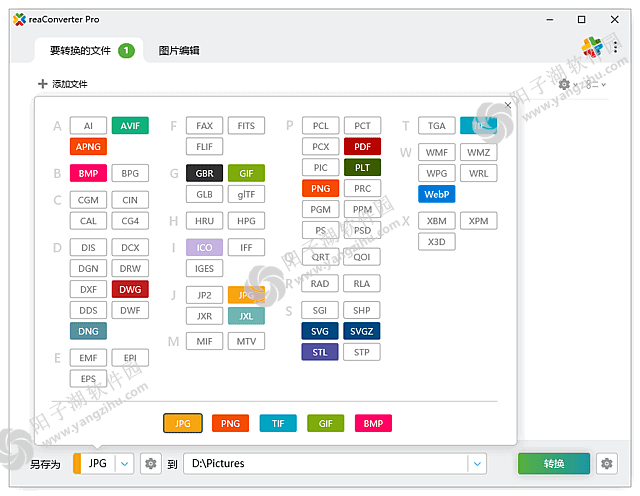
Task: Choose the AVIF format
Action: [x=130, y=126]
